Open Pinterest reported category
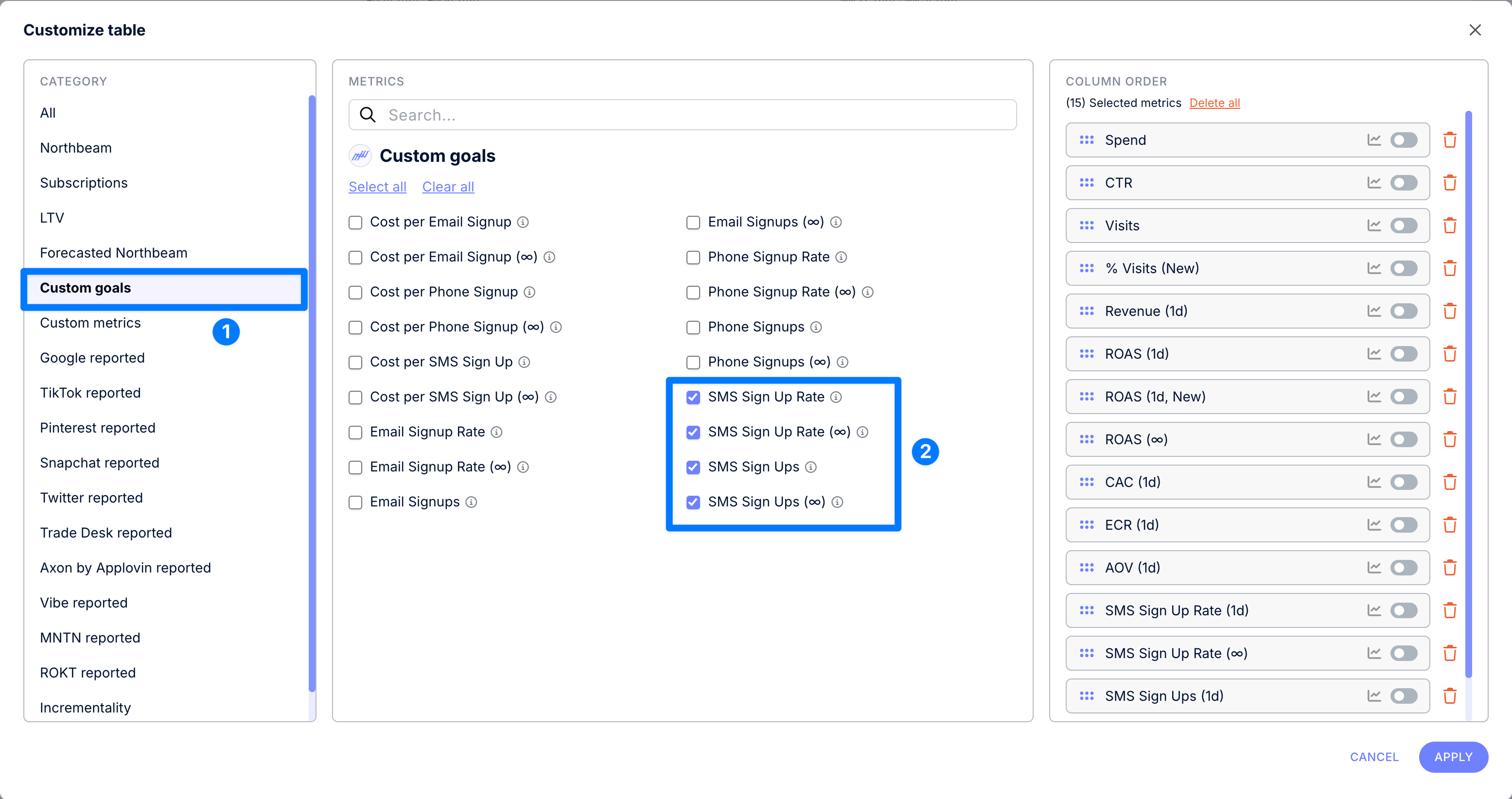 pyautogui.click(x=97, y=428)
